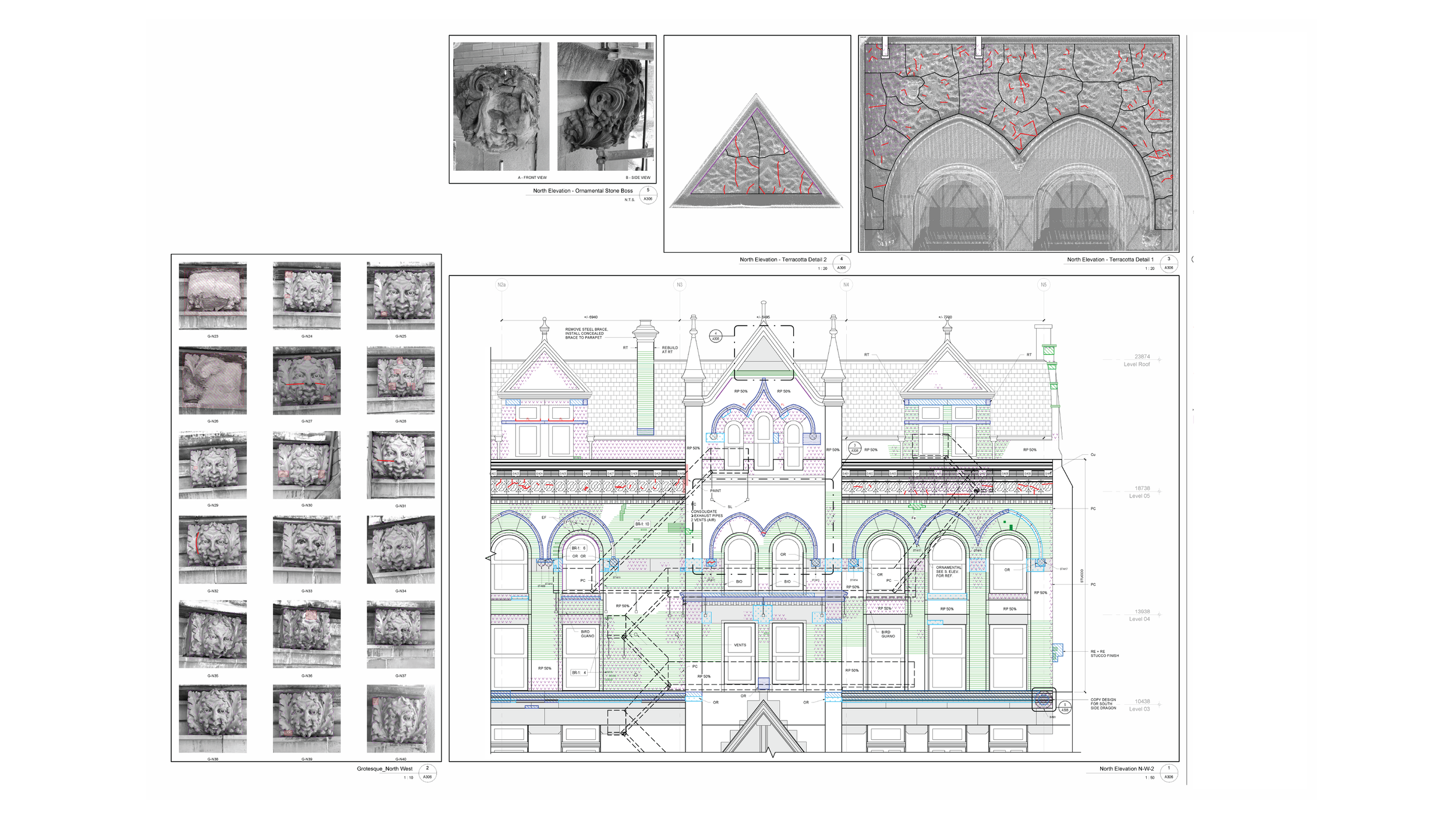1456x819 pixels.
Task: Select grid bubble N5 marker
Action: click(x=1043, y=285)
